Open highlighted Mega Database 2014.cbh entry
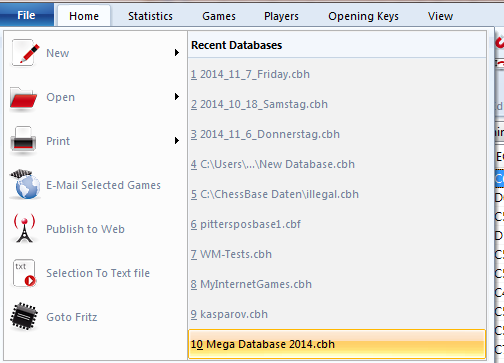Image resolution: width=504 pixels, height=363 pixels. click(x=337, y=344)
